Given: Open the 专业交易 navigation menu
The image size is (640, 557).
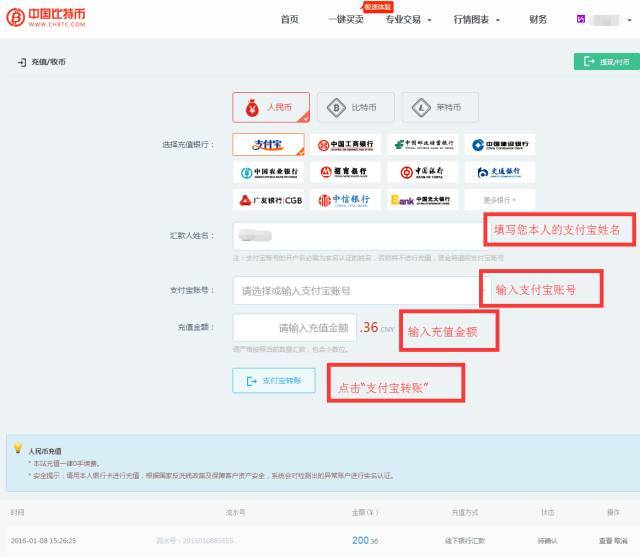Looking at the screenshot, I should [x=408, y=19].
